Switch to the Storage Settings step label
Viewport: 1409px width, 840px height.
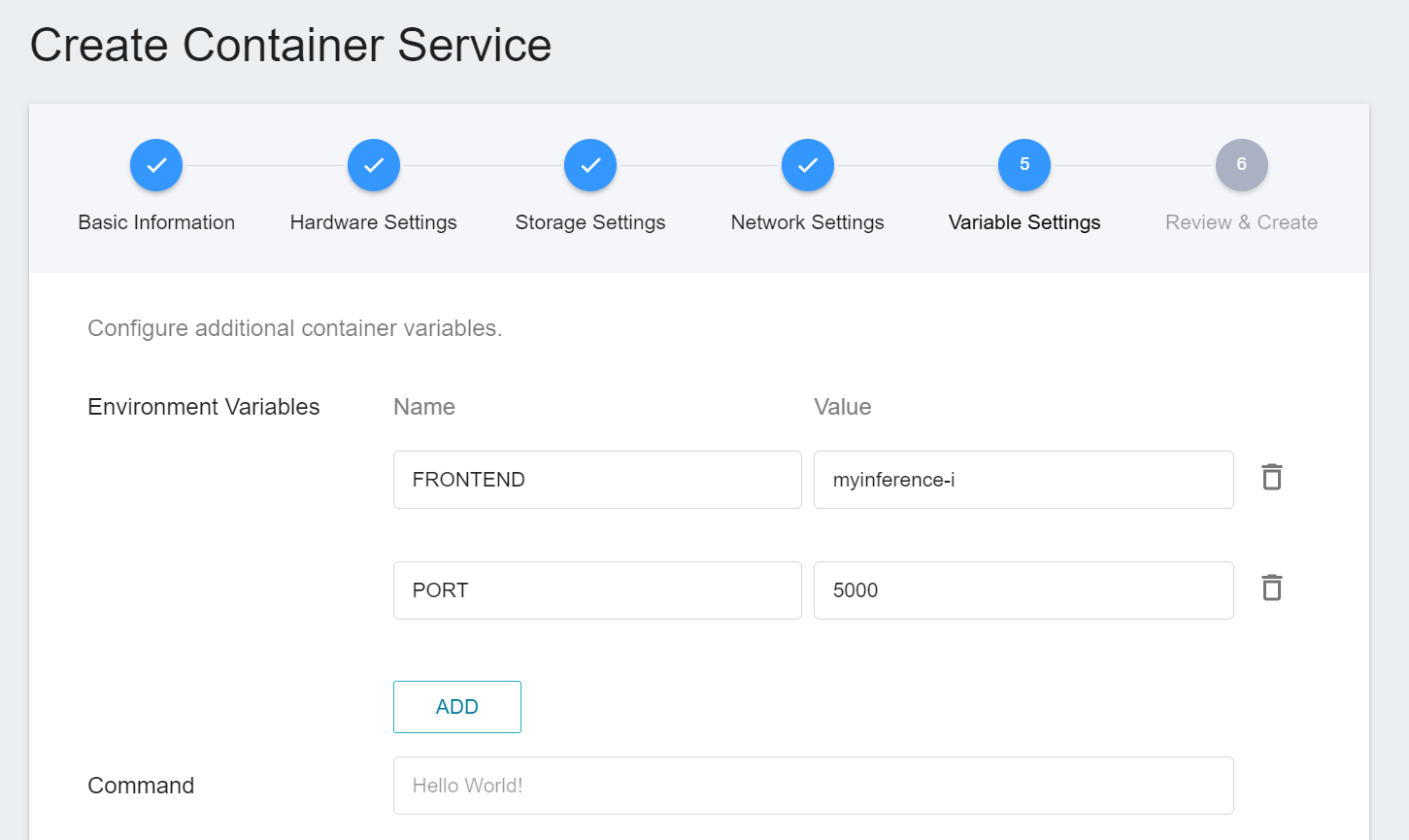(x=590, y=222)
